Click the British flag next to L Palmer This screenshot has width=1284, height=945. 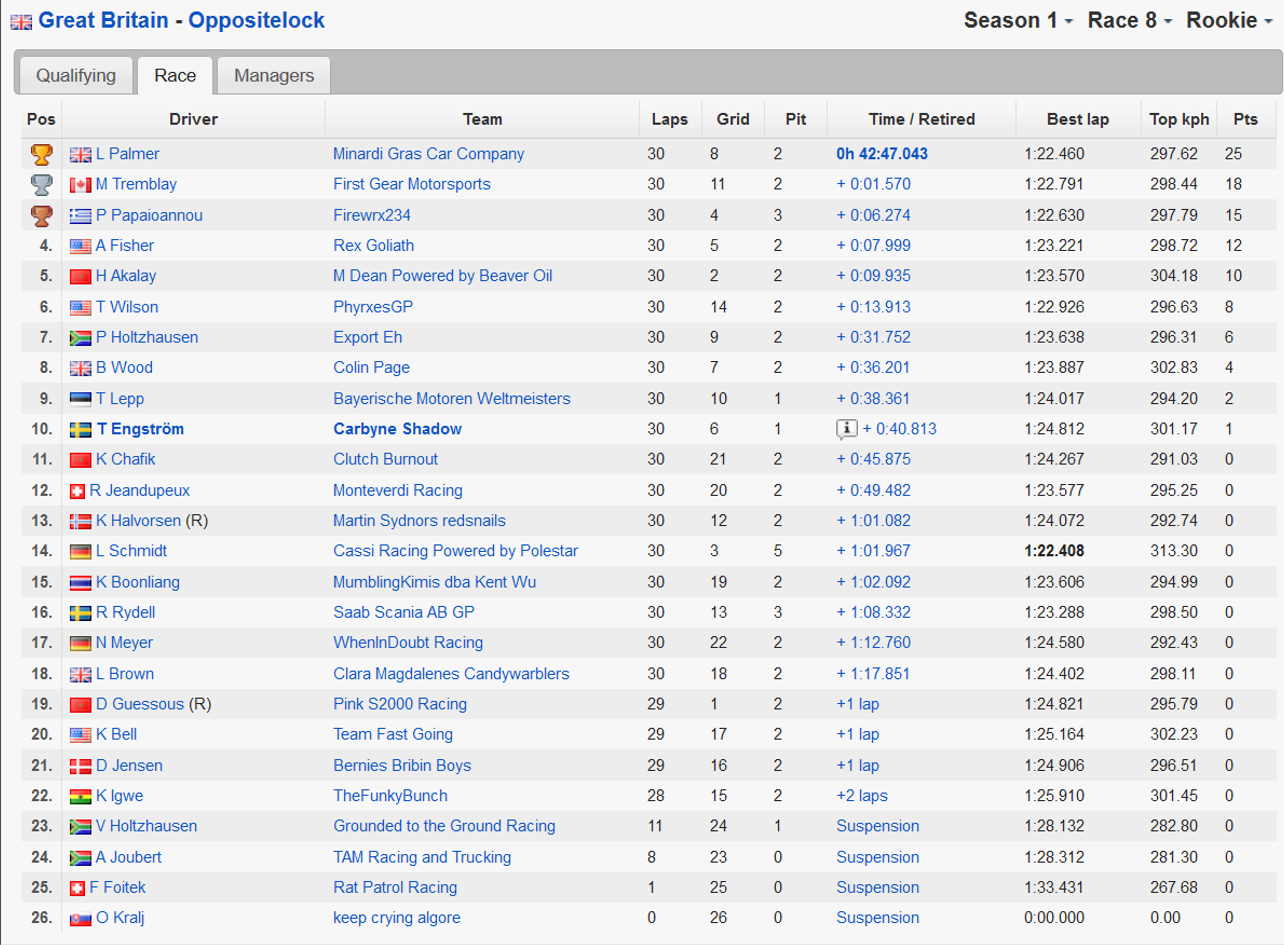click(80, 155)
